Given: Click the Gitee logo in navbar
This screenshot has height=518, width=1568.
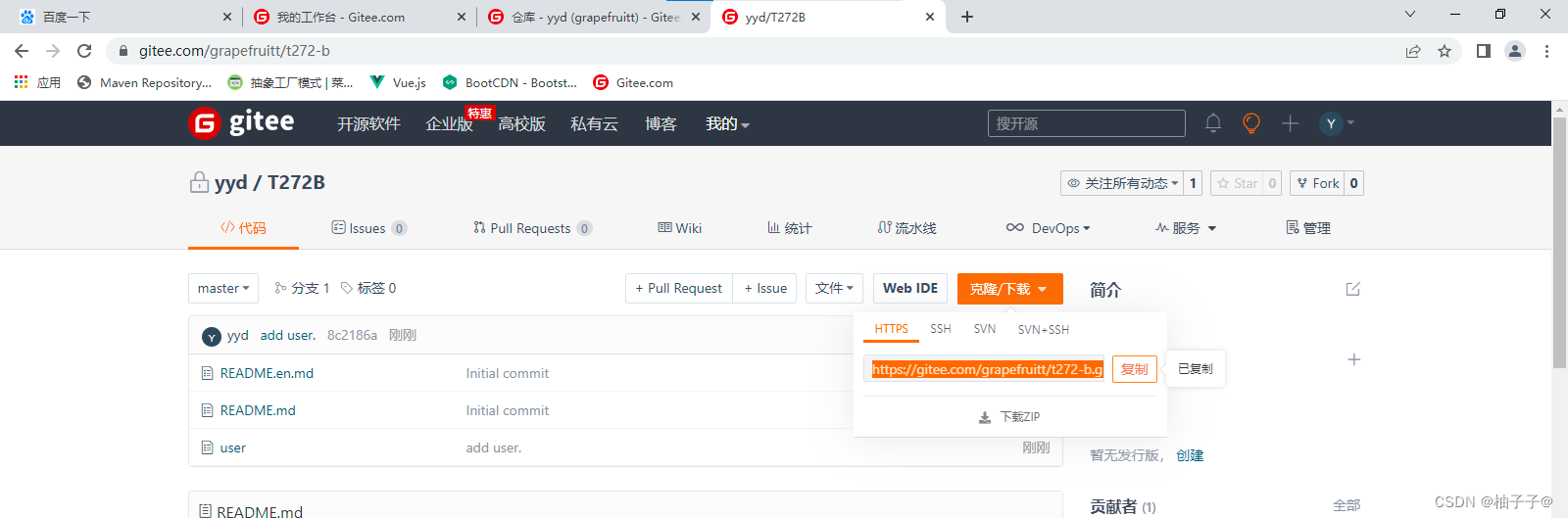Looking at the screenshot, I should (241, 123).
